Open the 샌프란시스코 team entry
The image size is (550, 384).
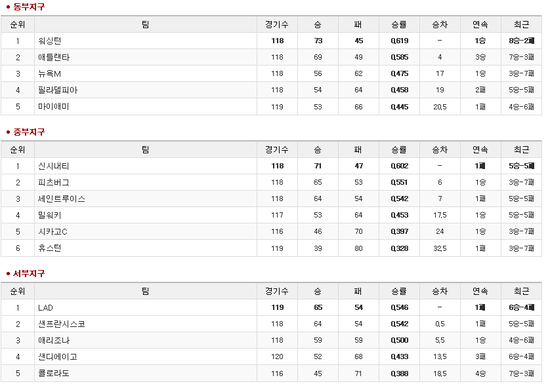pyautogui.click(x=61, y=324)
